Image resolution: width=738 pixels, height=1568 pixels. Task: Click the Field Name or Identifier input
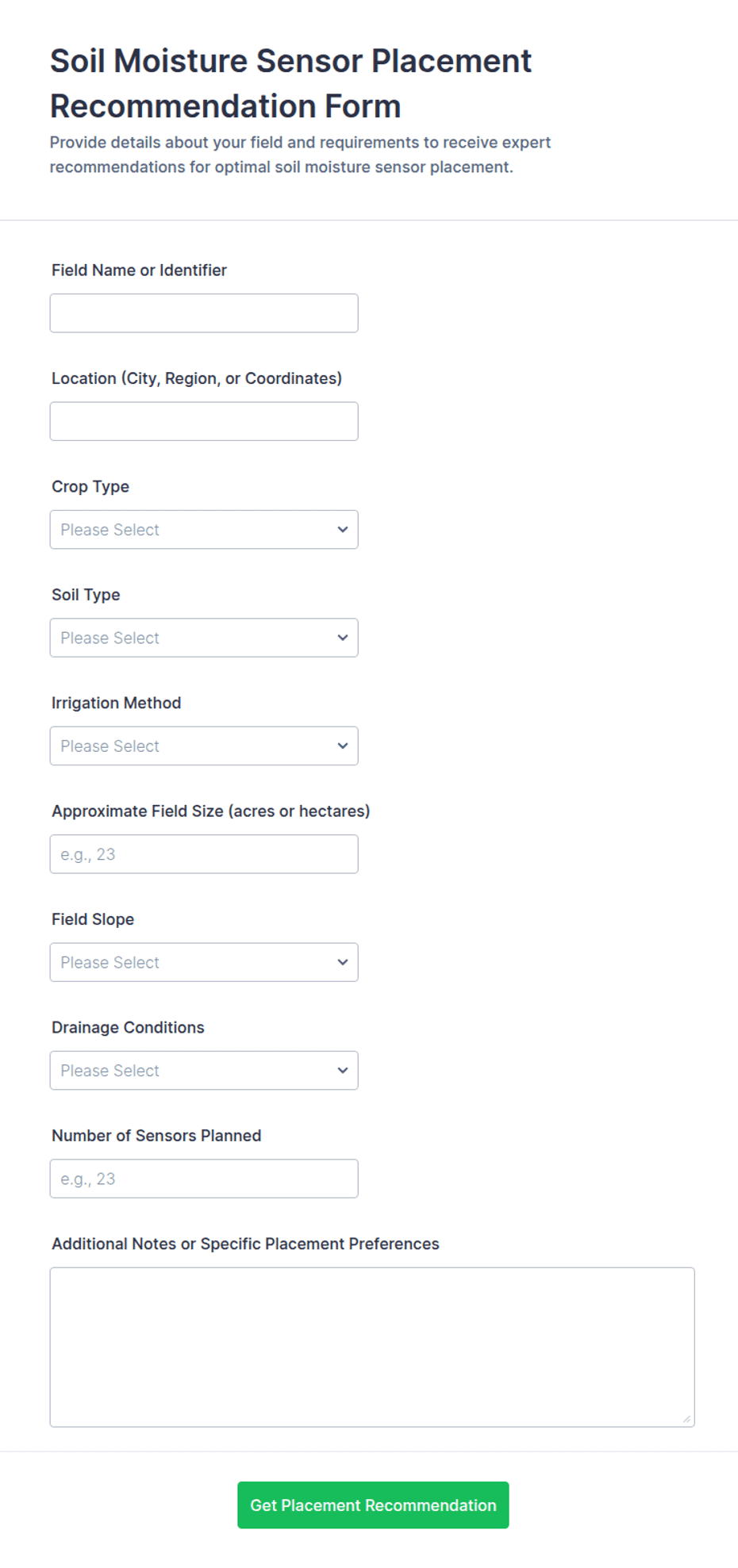[204, 313]
